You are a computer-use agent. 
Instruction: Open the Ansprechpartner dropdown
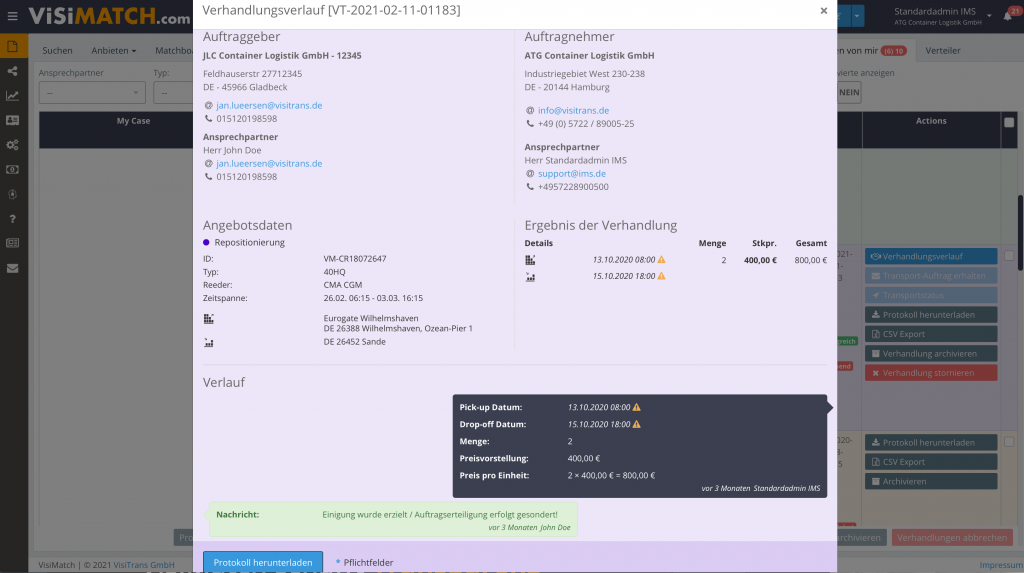pos(92,93)
